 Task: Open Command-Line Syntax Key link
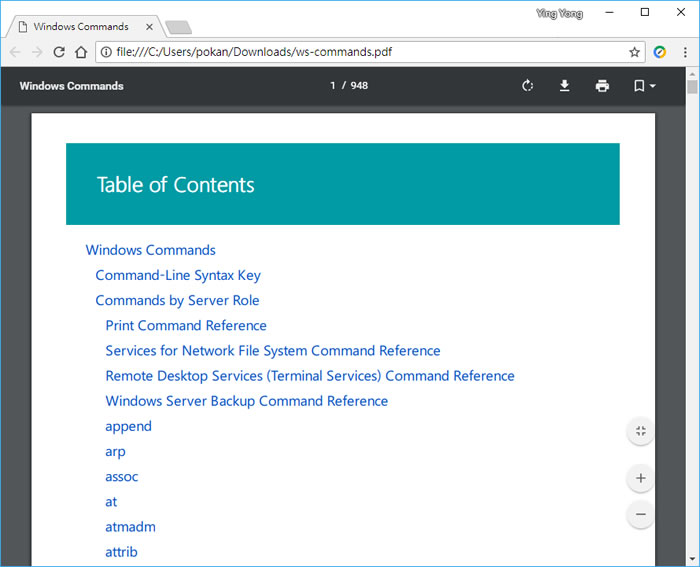tap(178, 275)
